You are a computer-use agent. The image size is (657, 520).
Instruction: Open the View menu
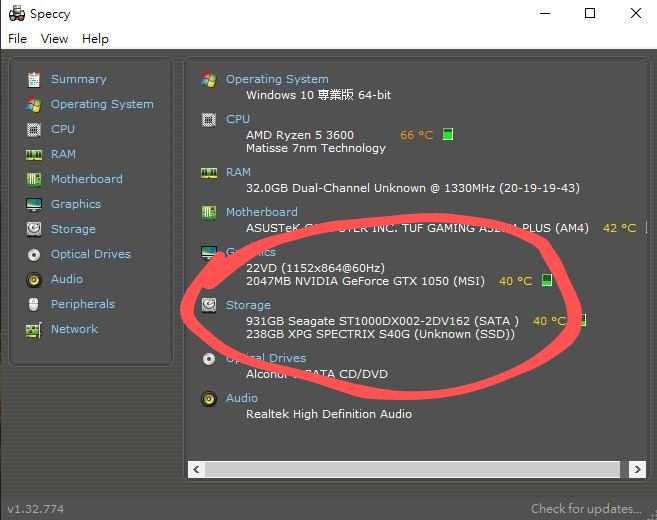54,38
